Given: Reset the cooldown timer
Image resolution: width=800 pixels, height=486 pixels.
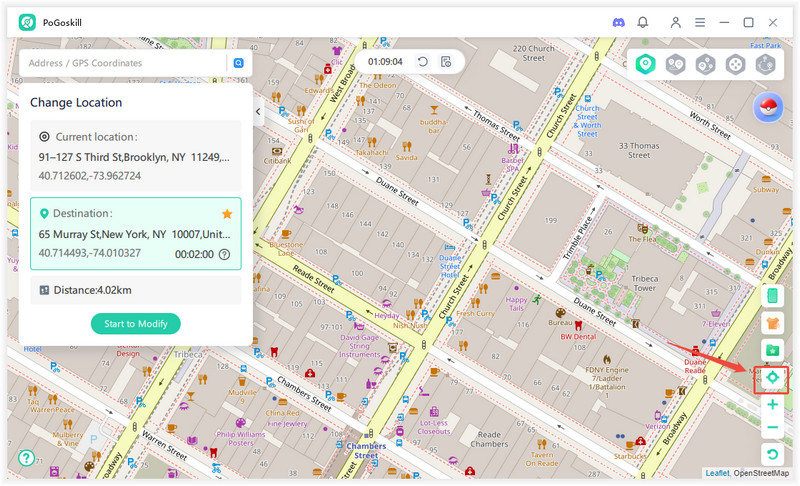Looking at the screenshot, I should (x=423, y=62).
